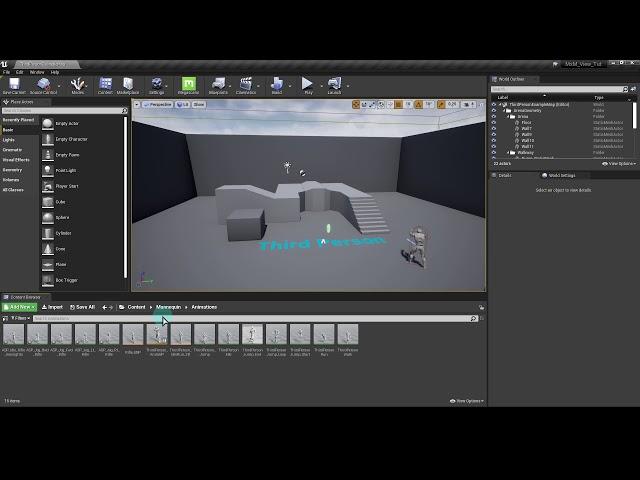
Task: Toggle visibility eye for Wall10 actor
Action: (494, 140)
